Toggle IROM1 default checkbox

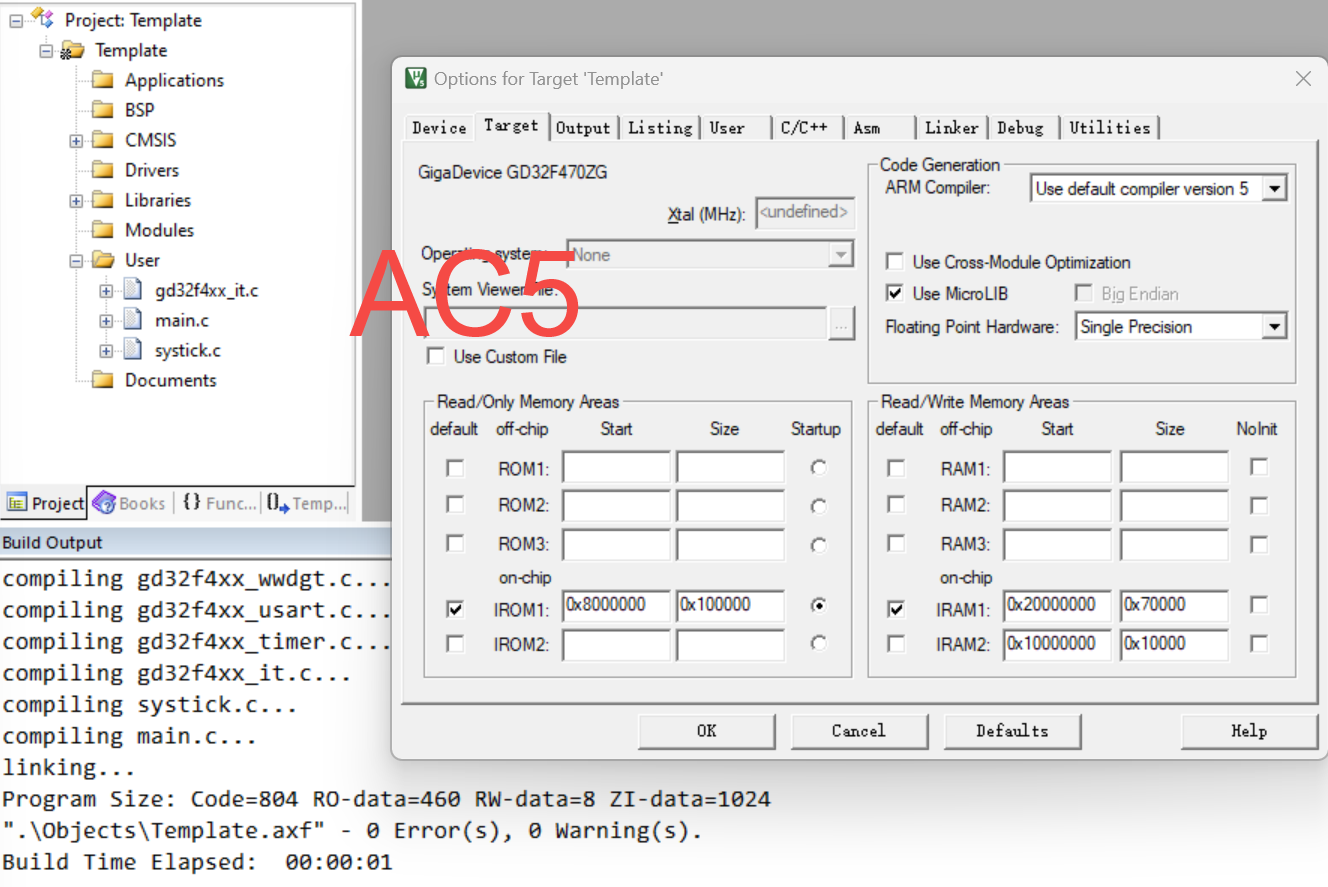tap(455, 608)
